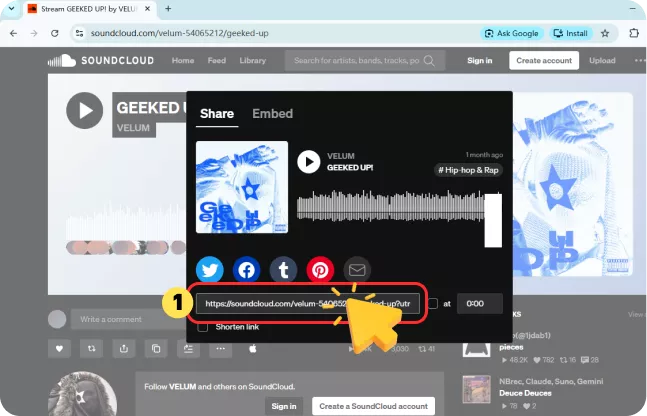Open the Feed nav item
Screen dimensions: 647x416
[x=217, y=61]
